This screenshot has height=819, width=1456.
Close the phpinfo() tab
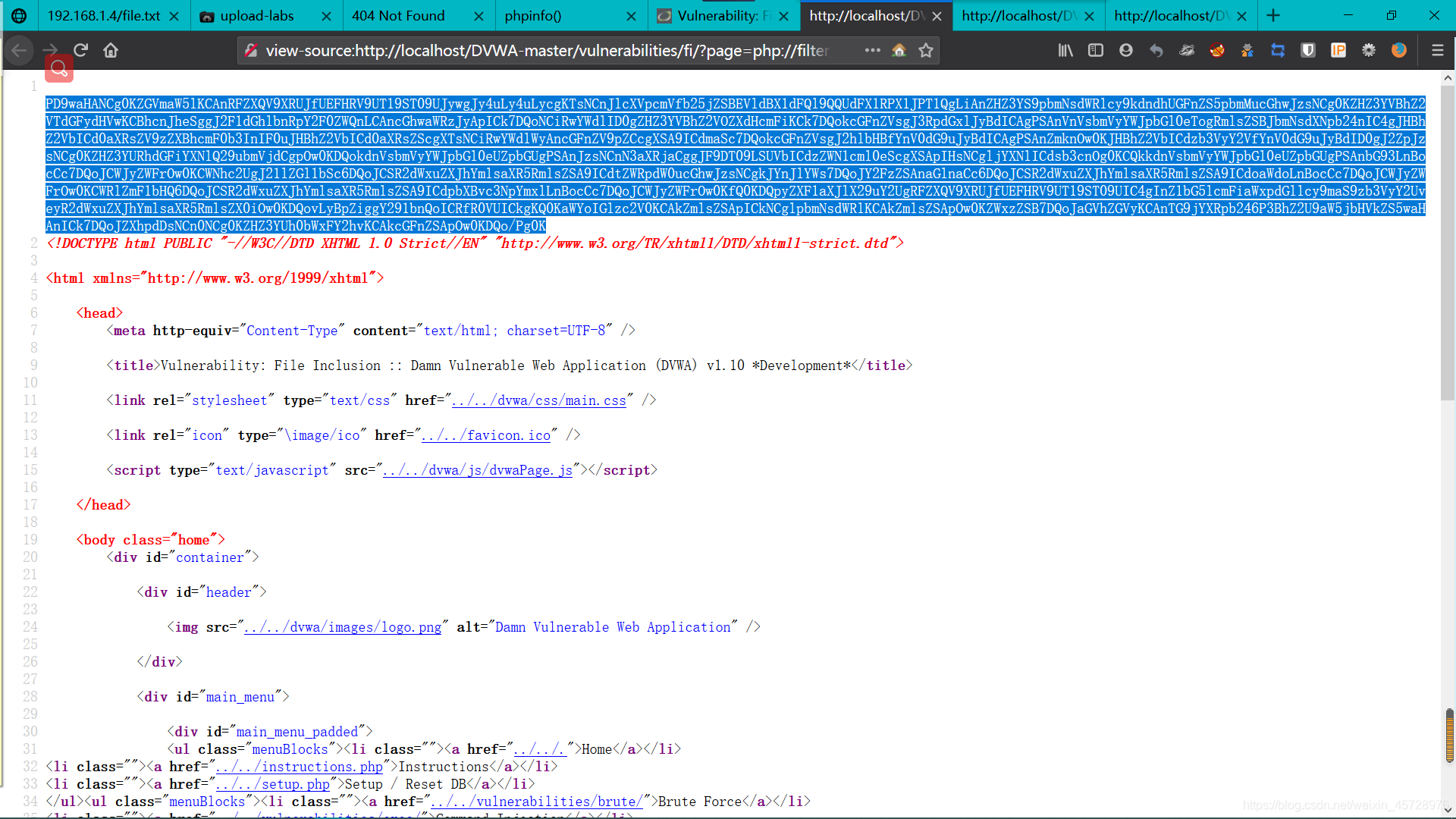pos(632,16)
